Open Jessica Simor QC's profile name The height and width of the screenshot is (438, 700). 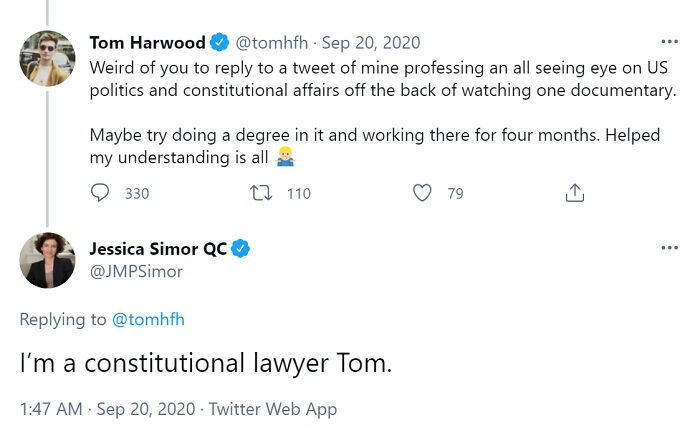[159, 248]
